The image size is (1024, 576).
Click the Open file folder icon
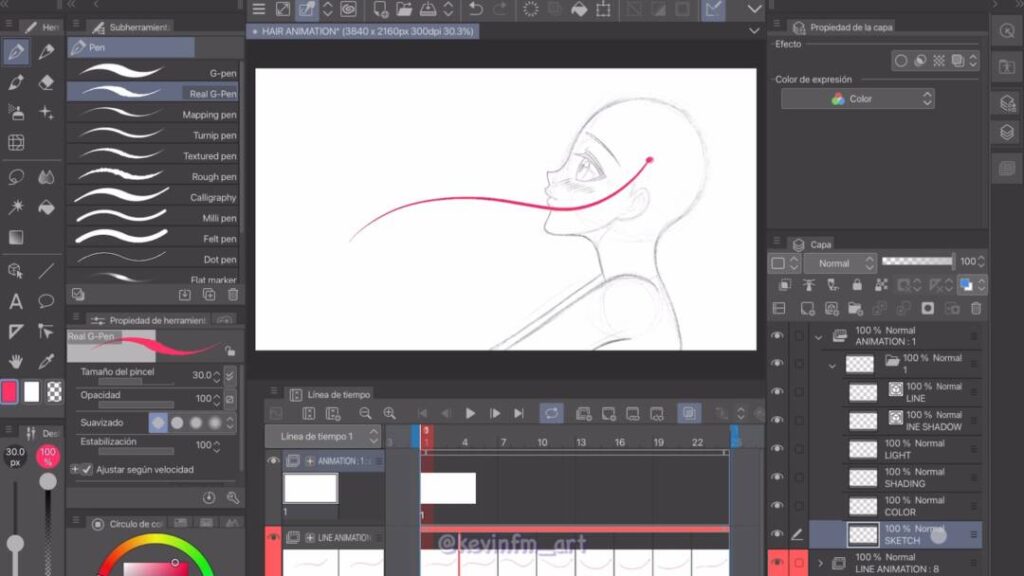404,9
